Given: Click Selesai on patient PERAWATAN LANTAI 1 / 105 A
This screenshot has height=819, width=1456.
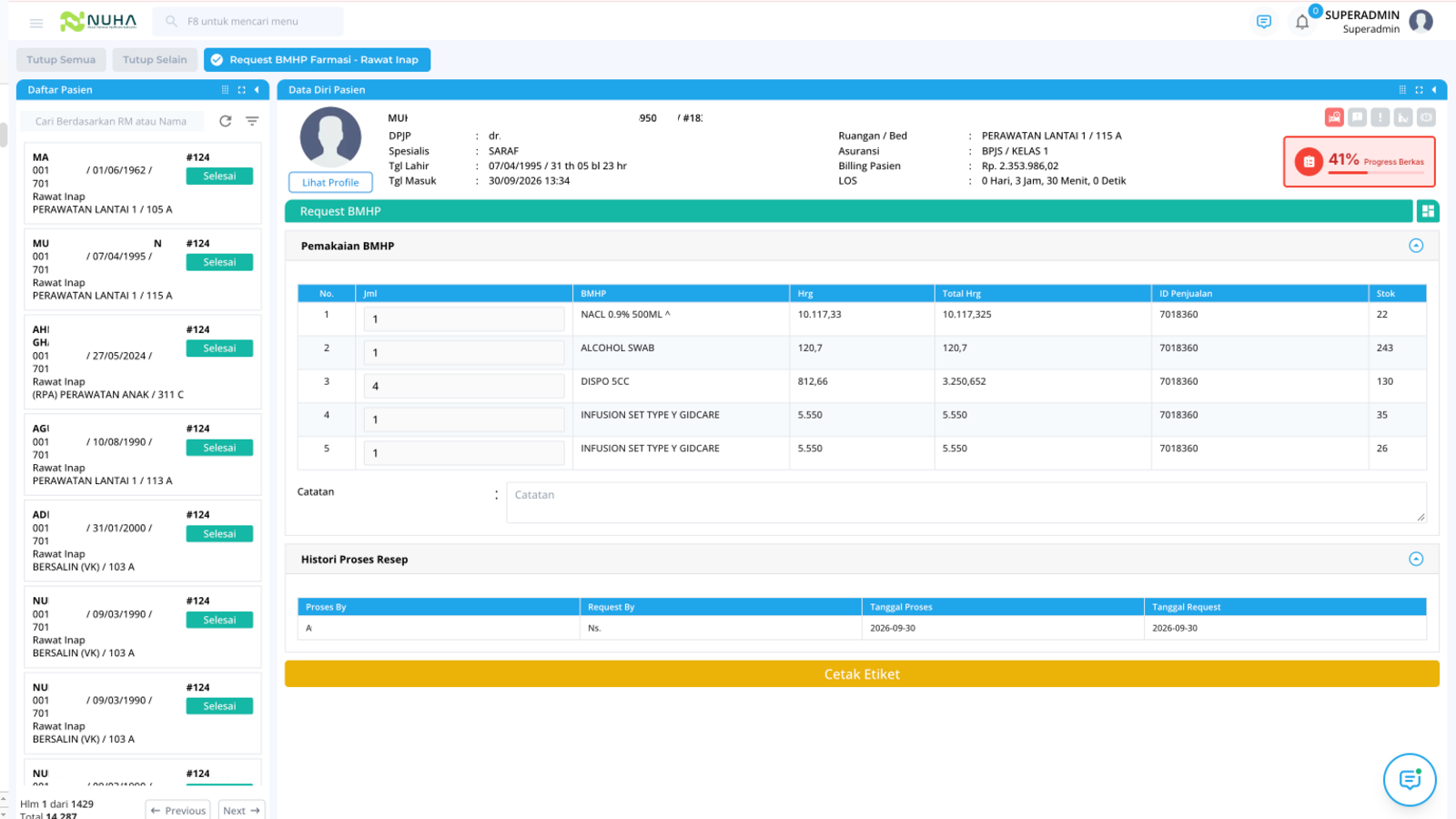Looking at the screenshot, I should [219, 177].
